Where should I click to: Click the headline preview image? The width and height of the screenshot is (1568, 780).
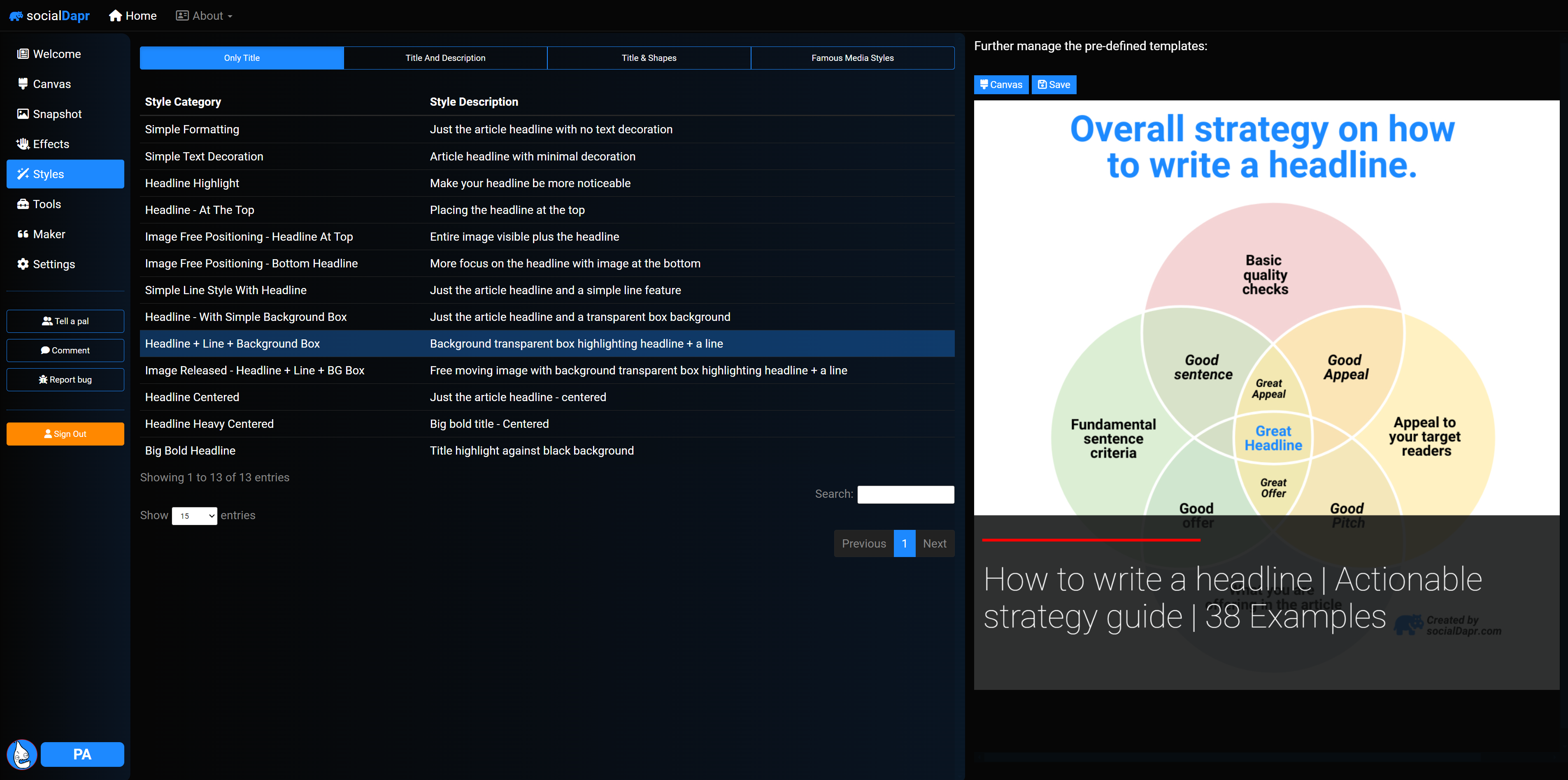tap(1266, 395)
